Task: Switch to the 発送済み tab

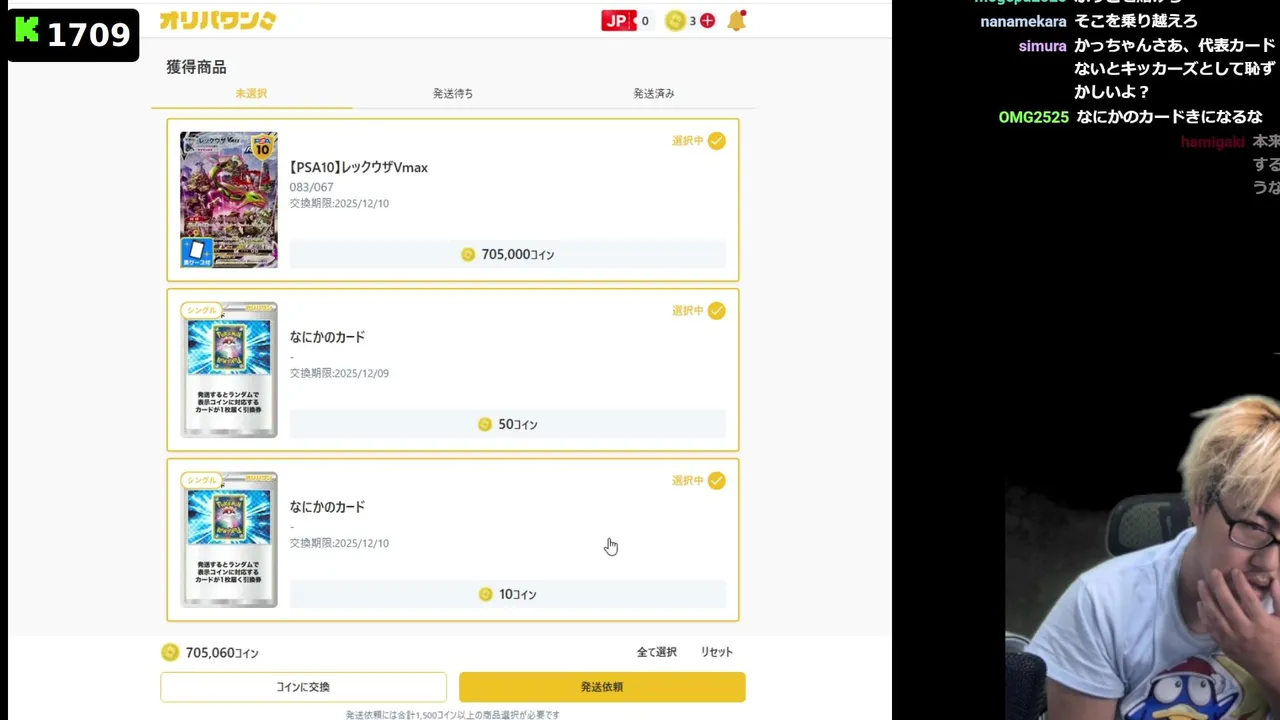Action: (654, 93)
